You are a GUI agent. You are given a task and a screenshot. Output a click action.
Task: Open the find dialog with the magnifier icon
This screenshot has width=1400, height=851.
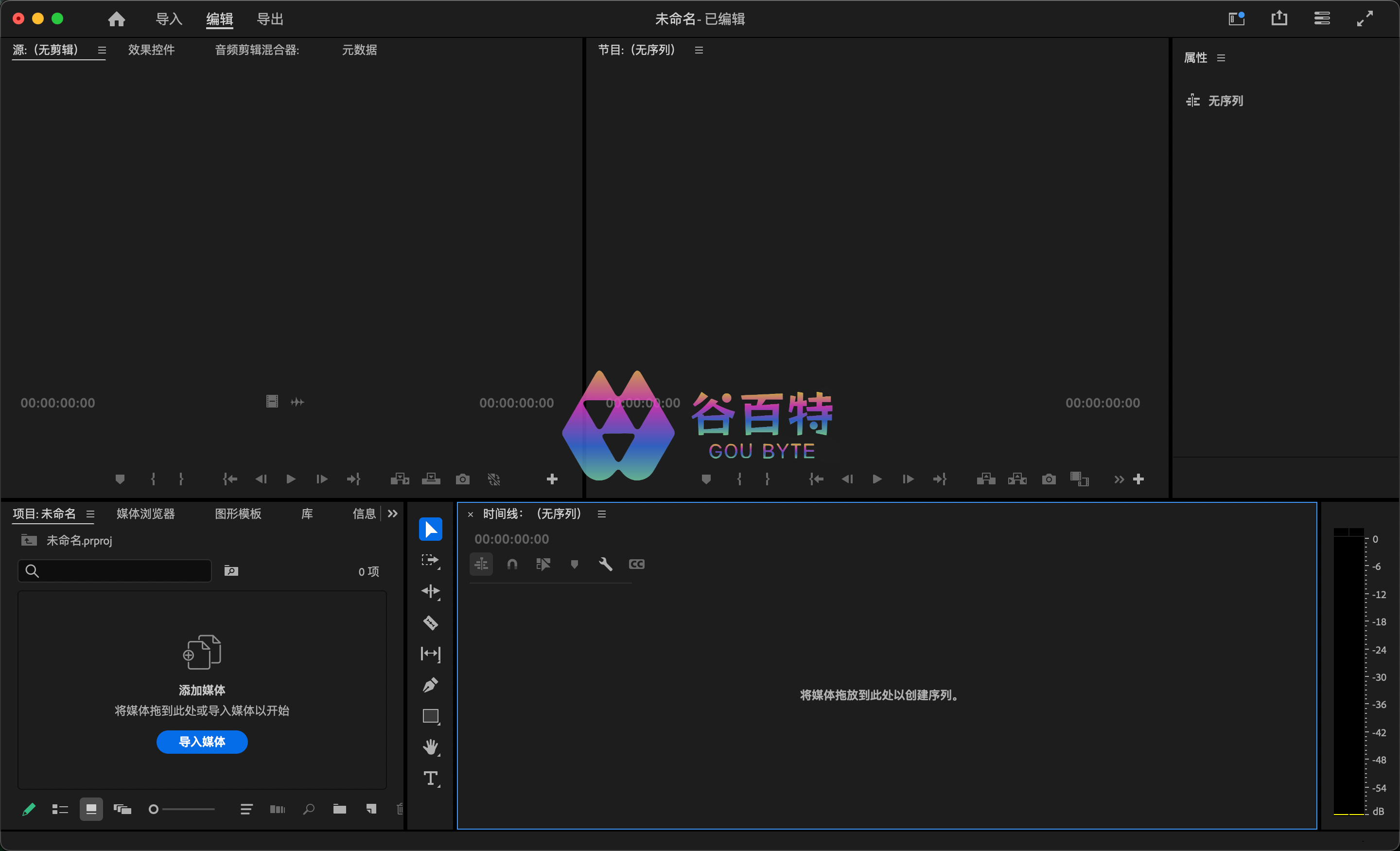309,809
